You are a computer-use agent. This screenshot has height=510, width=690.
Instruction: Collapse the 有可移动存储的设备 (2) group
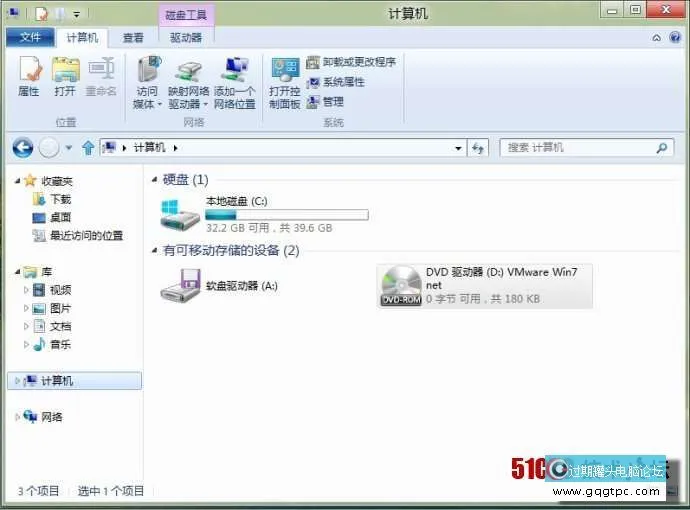click(154, 250)
